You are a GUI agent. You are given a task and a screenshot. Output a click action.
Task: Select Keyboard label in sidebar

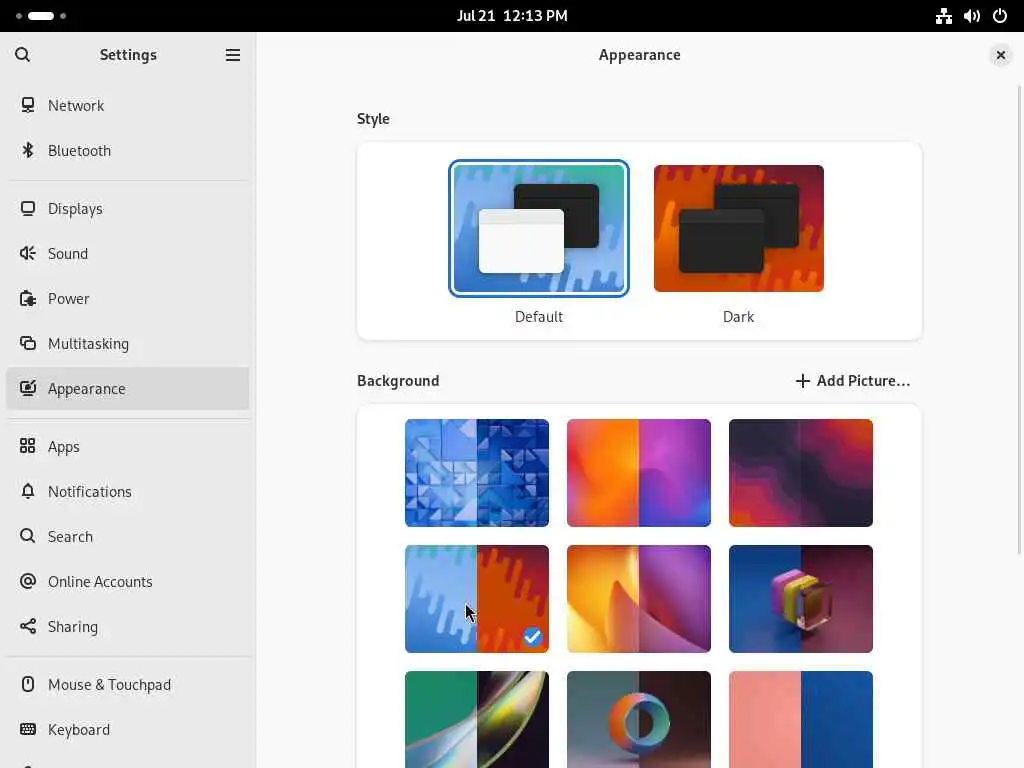tap(78, 729)
